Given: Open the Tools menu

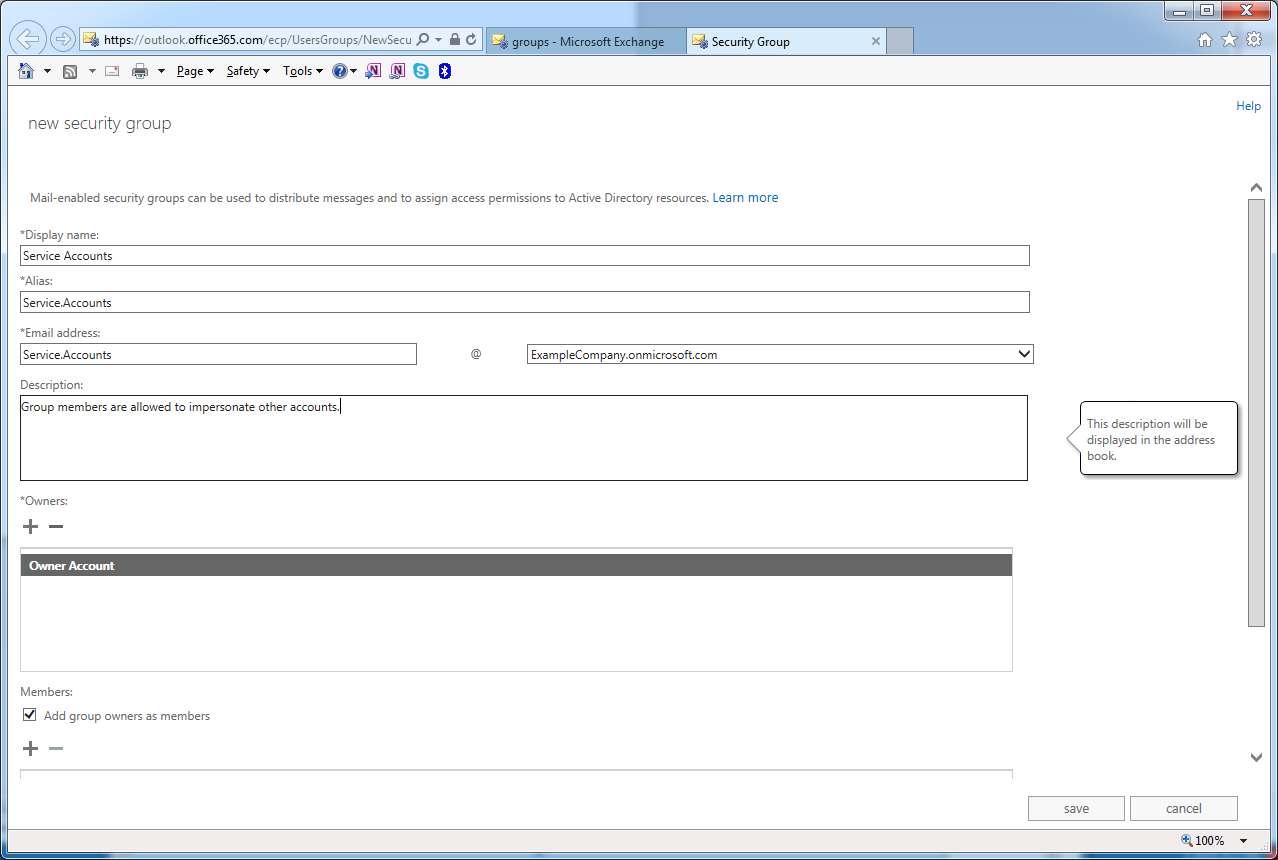Looking at the screenshot, I should point(303,71).
